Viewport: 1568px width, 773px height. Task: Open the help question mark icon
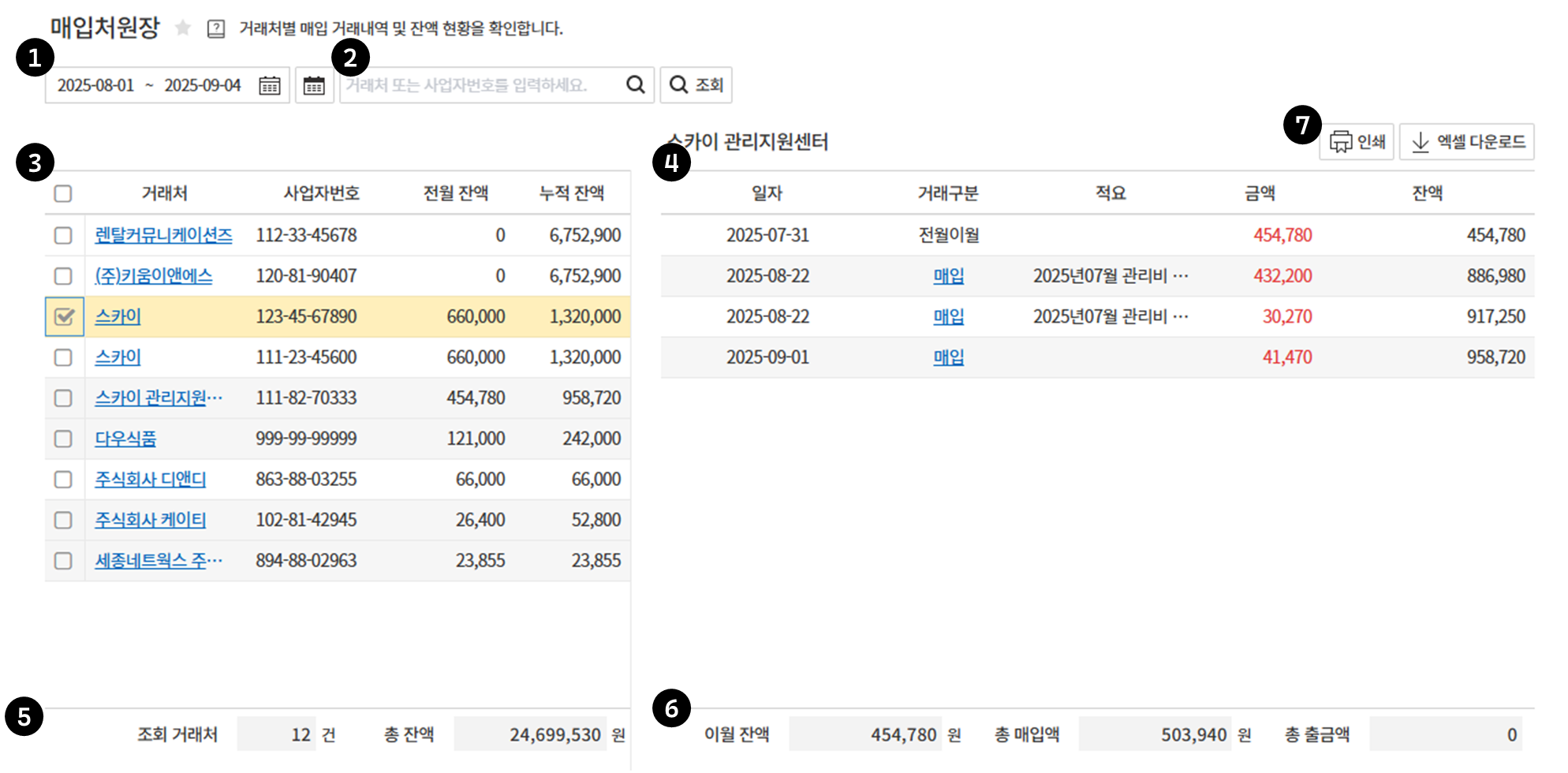(x=216, y=29)
